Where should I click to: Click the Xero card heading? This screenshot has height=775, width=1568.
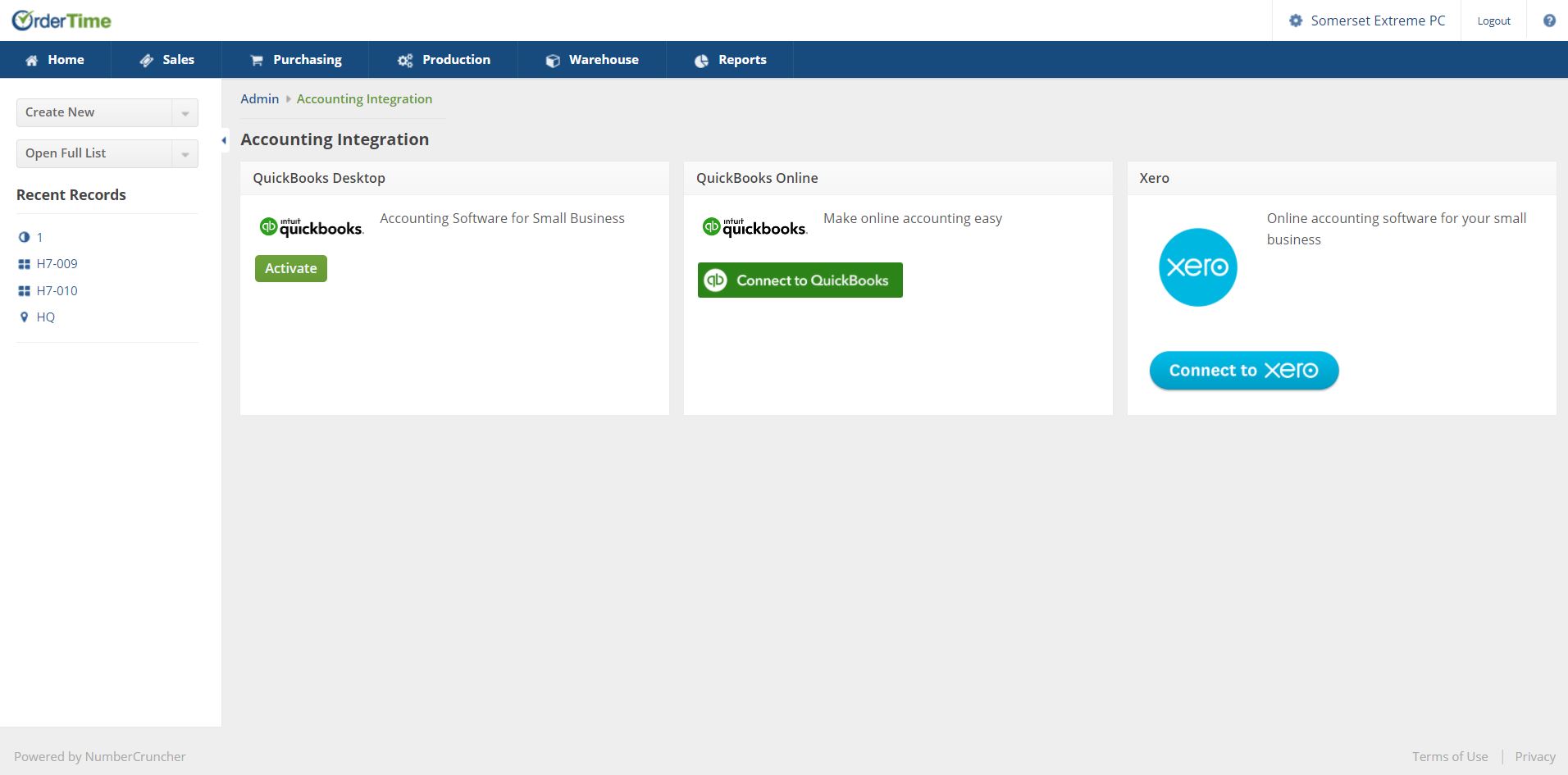point(1154,178)
